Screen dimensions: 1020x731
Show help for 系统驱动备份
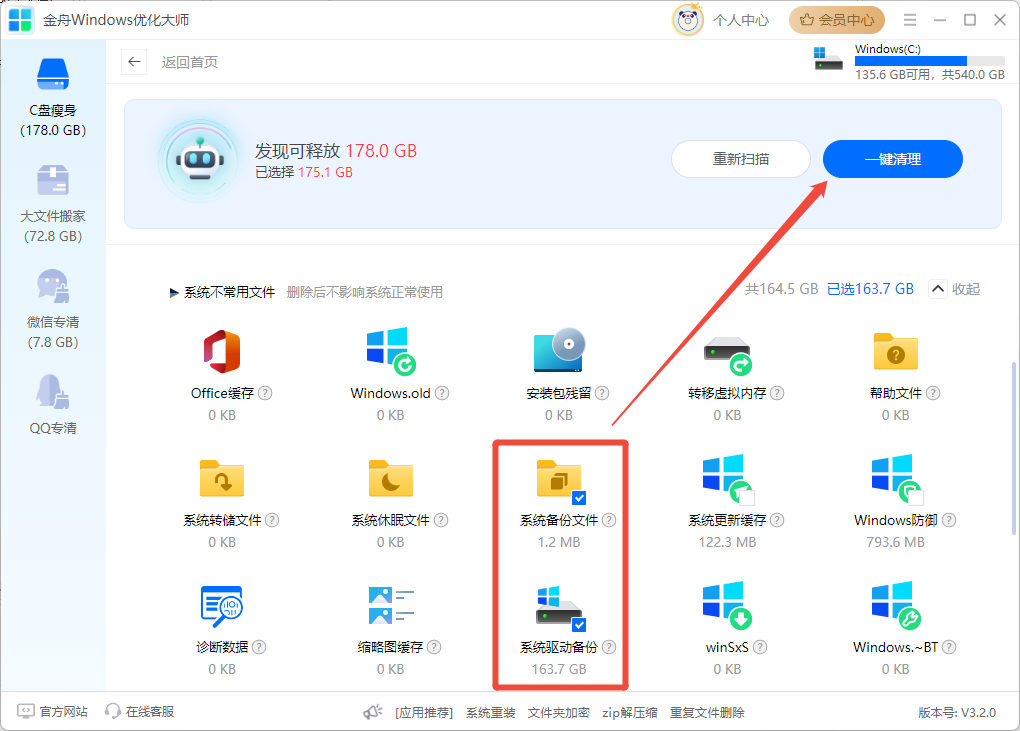point(609,646)
